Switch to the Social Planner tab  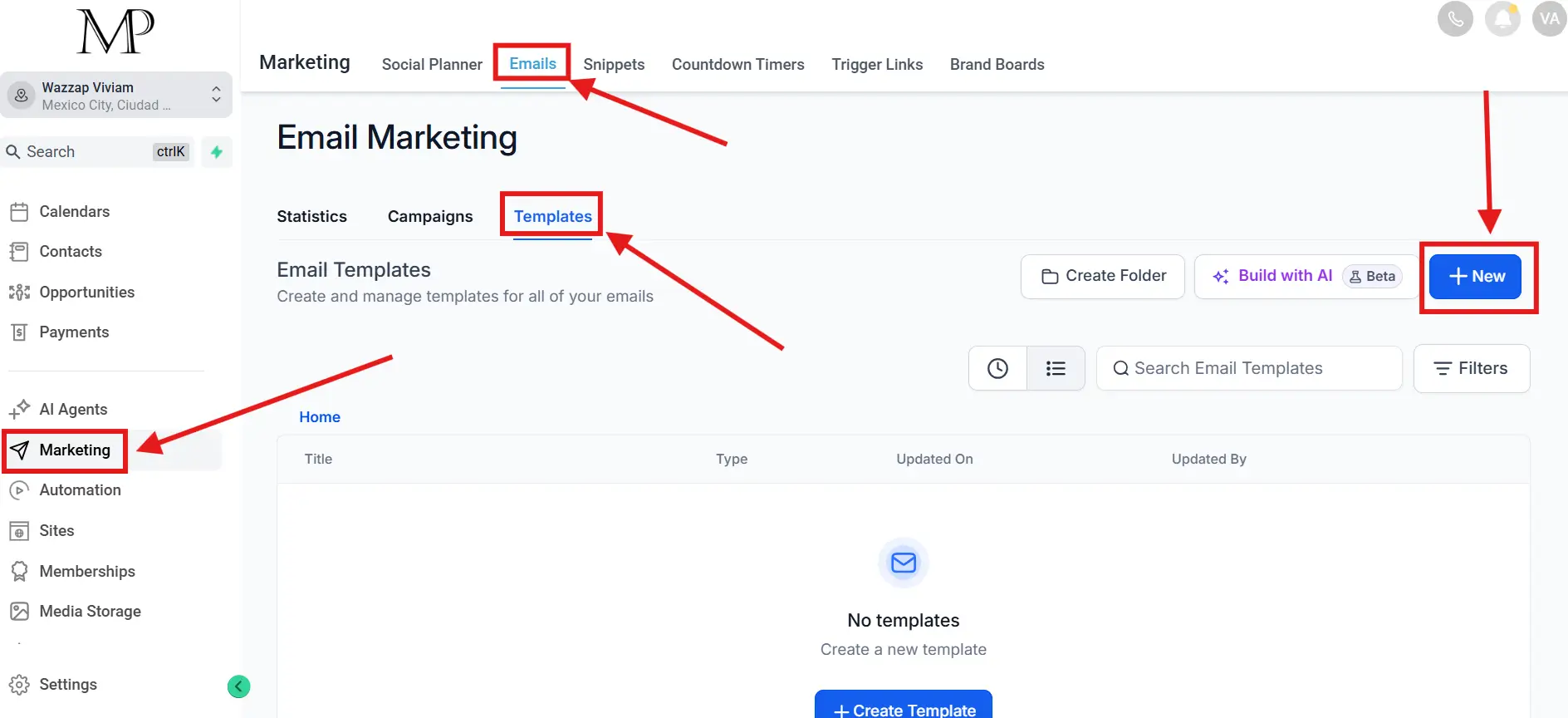[432, 65]
